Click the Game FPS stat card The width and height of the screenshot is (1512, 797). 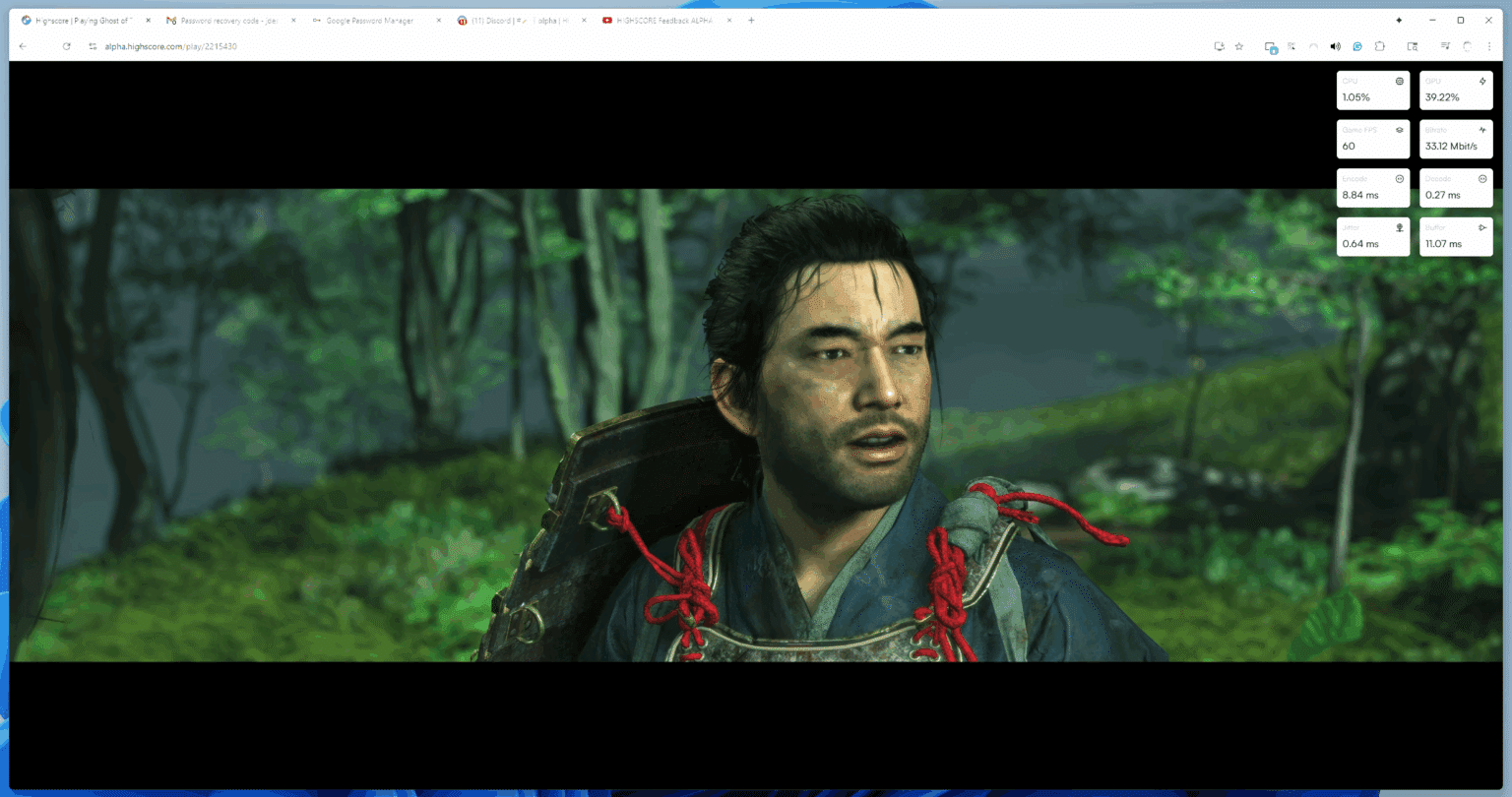[x=1372, y=139]
